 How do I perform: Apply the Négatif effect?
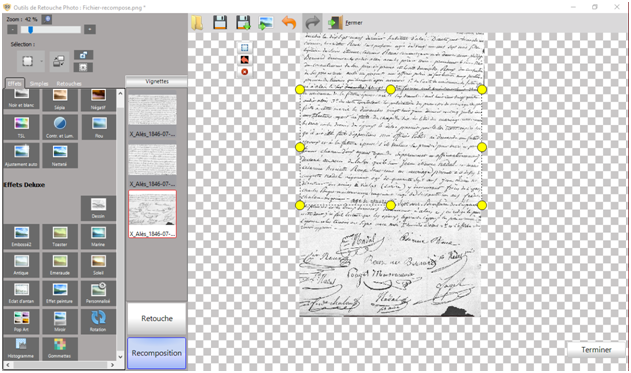pyautogui.click(x=98, y=99)
